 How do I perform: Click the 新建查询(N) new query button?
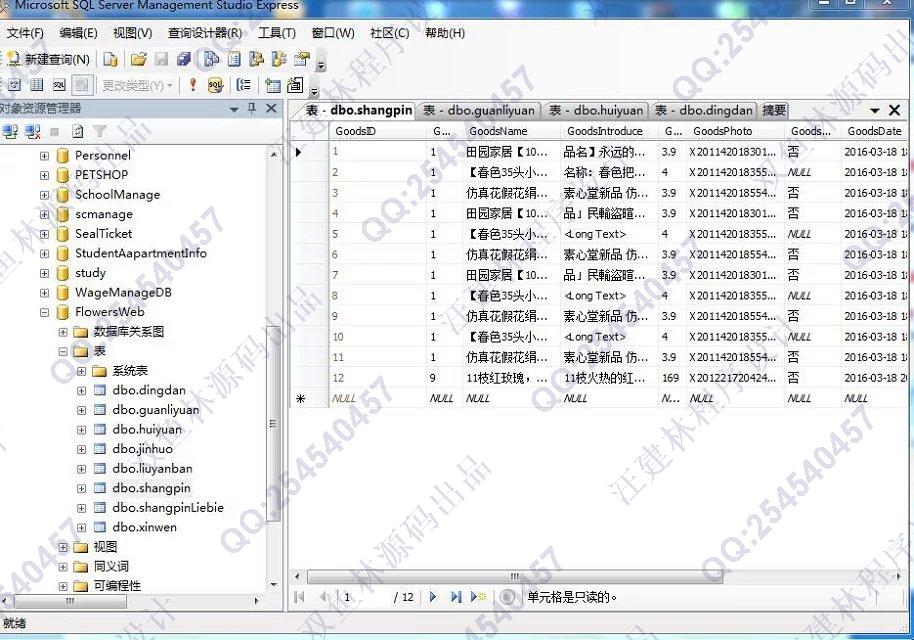tap(48, 59)
